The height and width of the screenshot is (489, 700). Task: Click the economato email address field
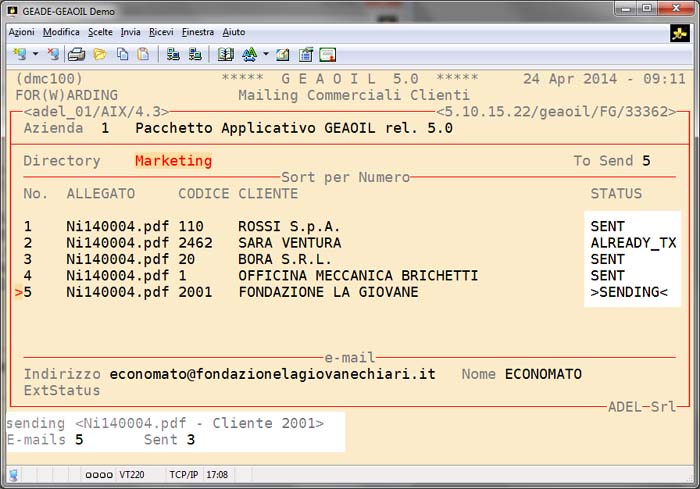[x=272, y=374]
